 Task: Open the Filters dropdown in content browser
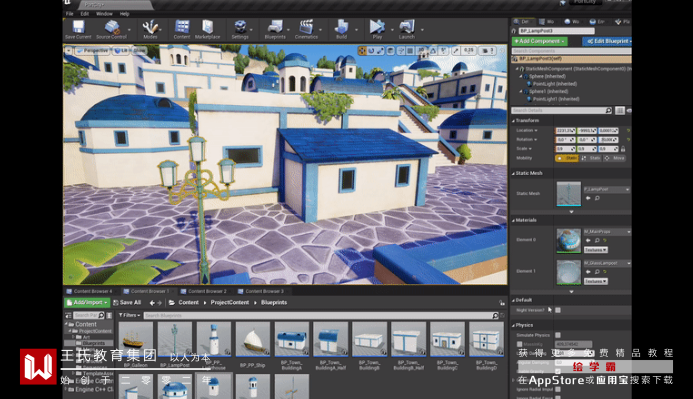click(x=129, y=315)
